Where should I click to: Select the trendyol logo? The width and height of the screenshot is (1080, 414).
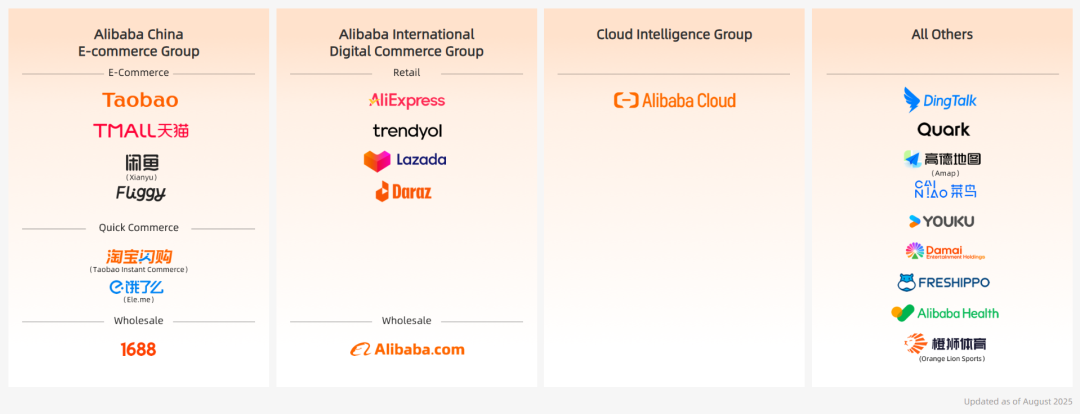point(407,131)
